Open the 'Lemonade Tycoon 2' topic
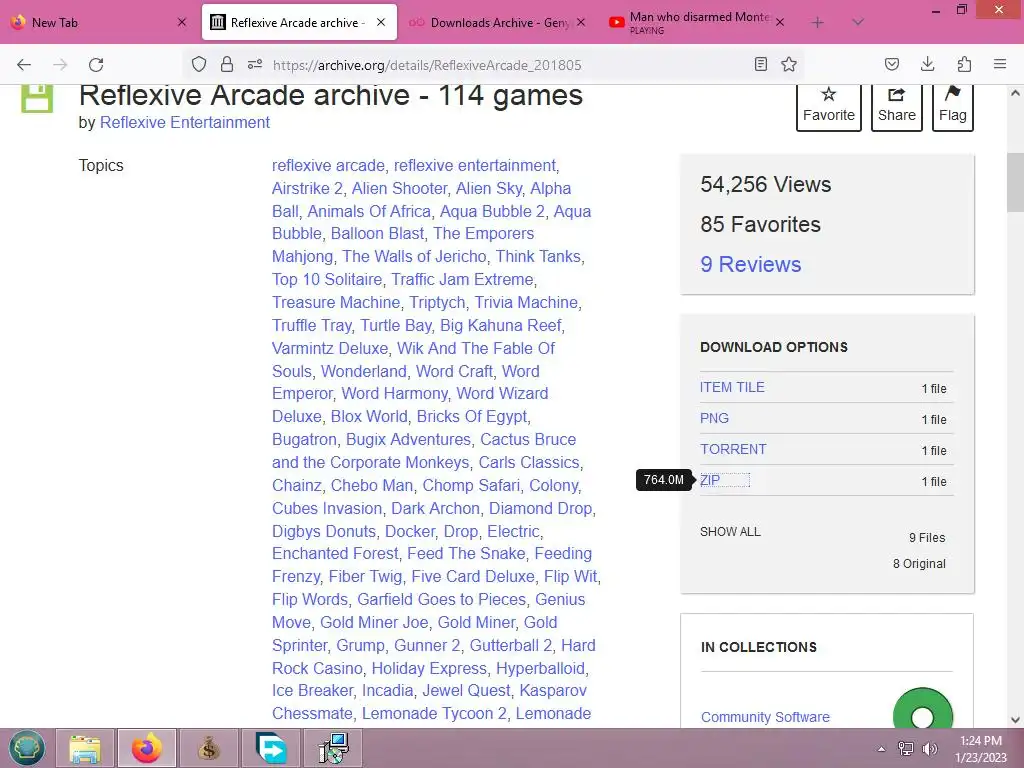The image size is (1024, 768). [x=434, y=713]
